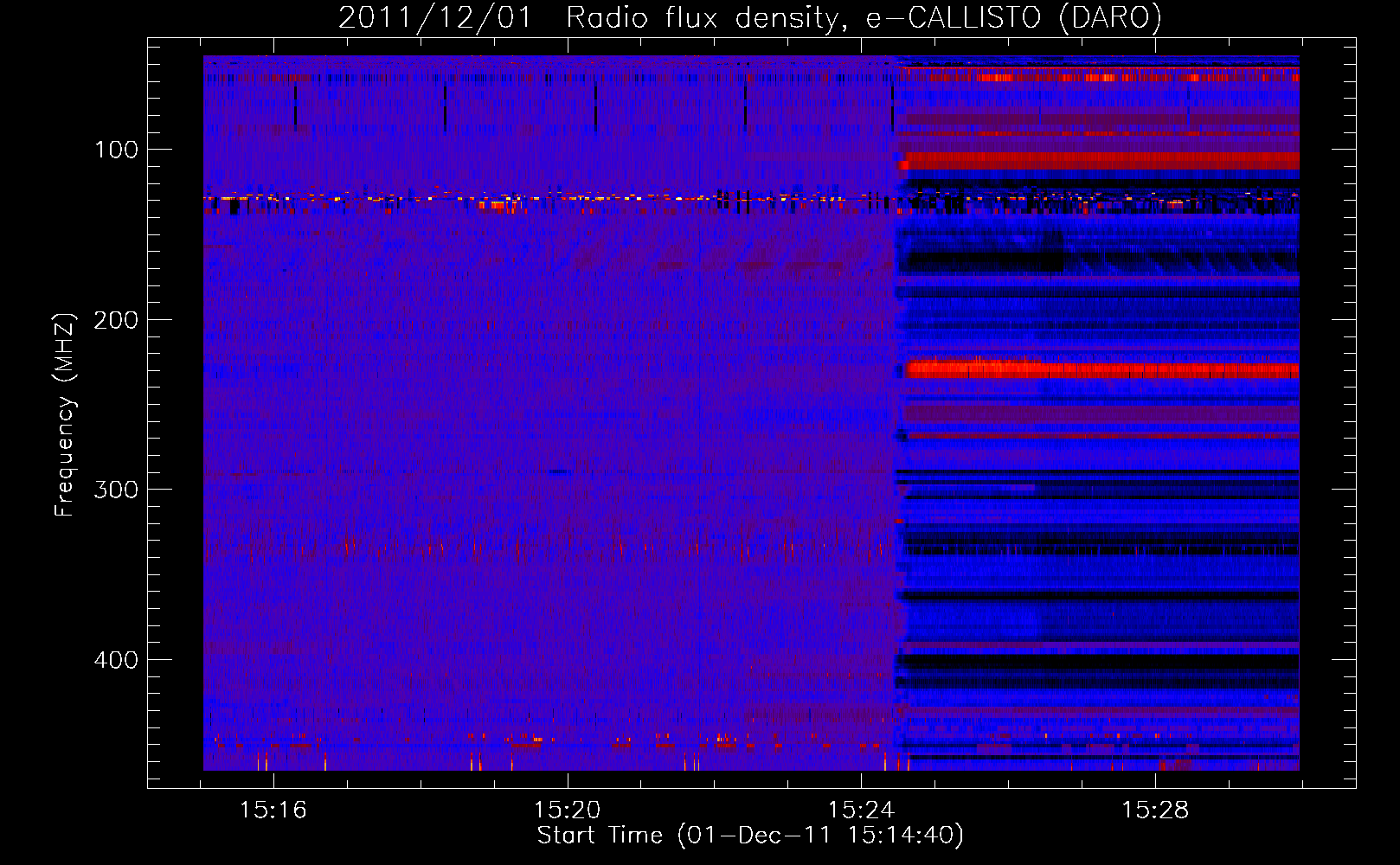Click the '15:16' time tick label
This screenshot has width=1400, height=865.
tap(273, 811)
